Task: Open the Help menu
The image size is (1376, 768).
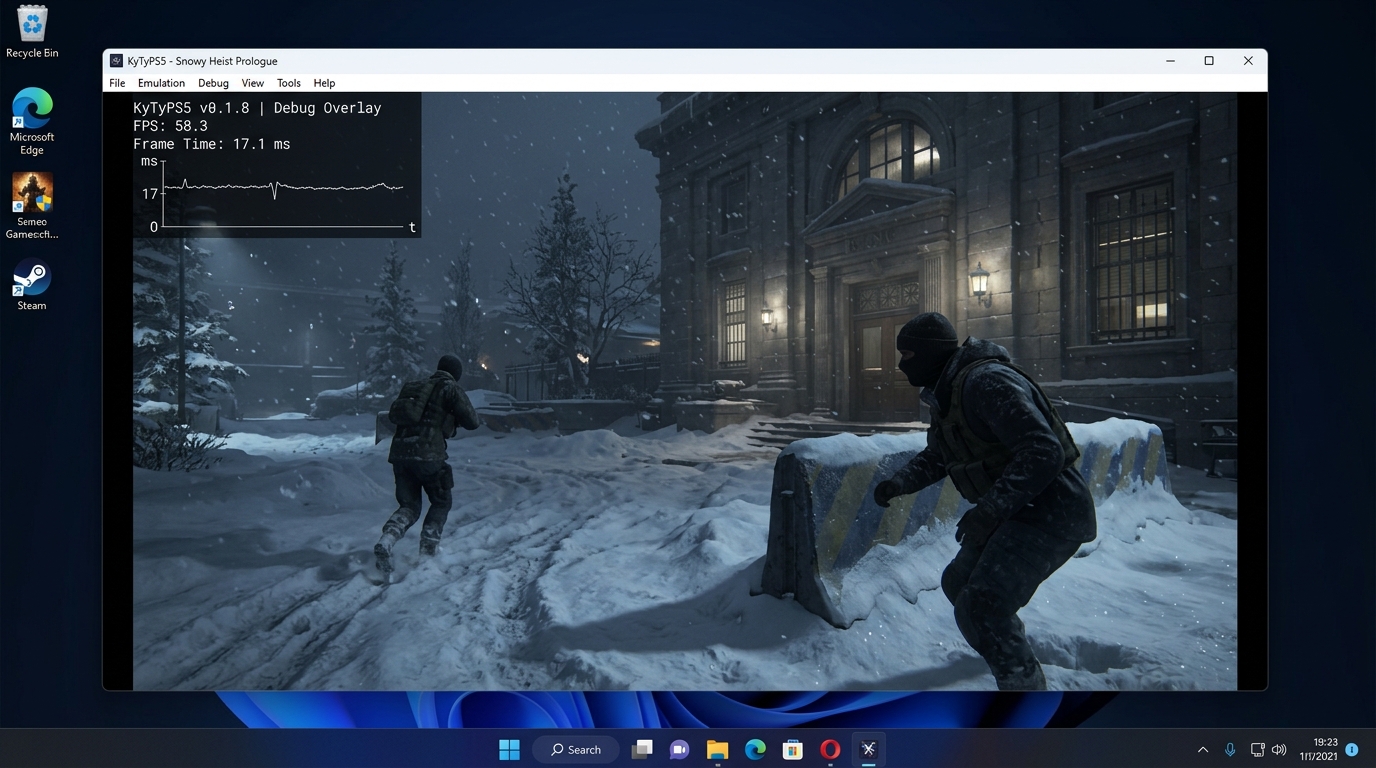Action: click(x=324, y=83)
